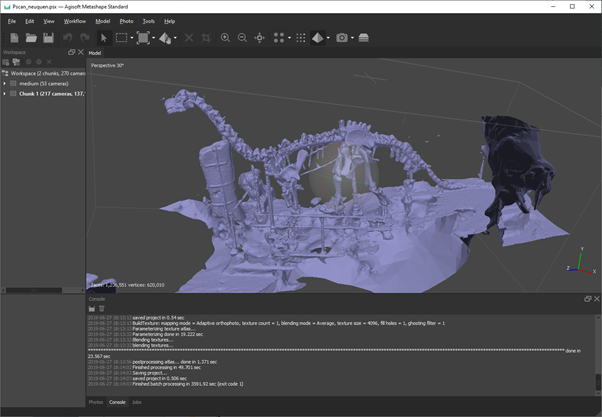Click the Zoom in magnifier icon
Image resolution: width=602 pixels, height=417 pixels.
click(x=225, y=38)
